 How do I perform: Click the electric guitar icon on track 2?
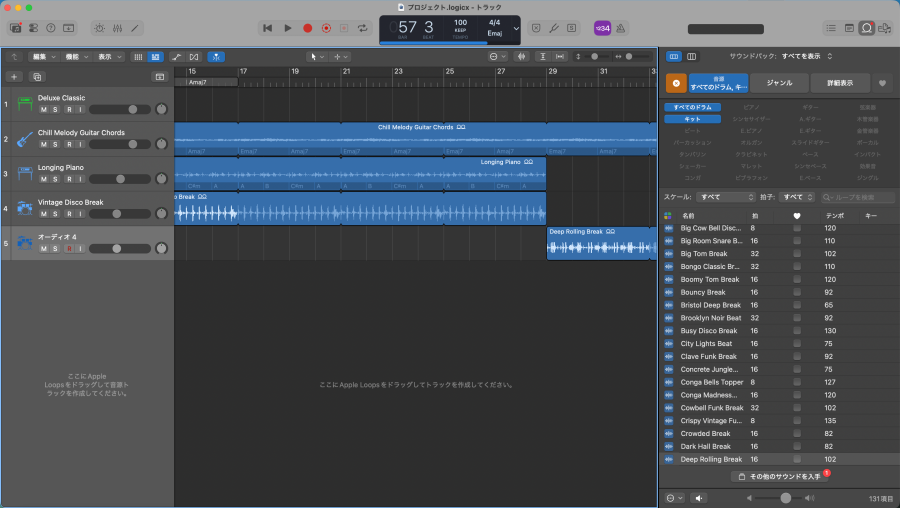[x=25, y=138]
